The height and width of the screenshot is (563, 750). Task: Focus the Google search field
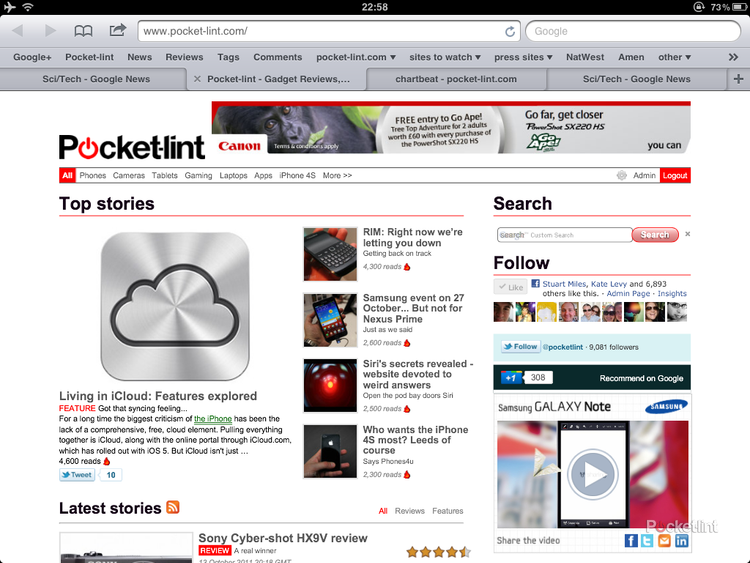point(633,31)
